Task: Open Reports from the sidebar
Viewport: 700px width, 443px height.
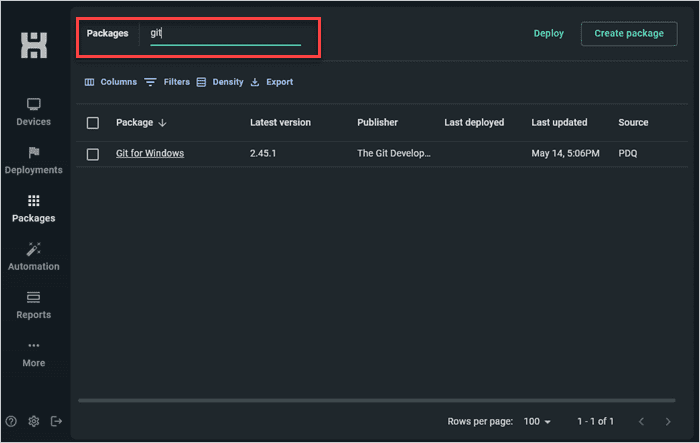Action: click(x=33, y=305)
